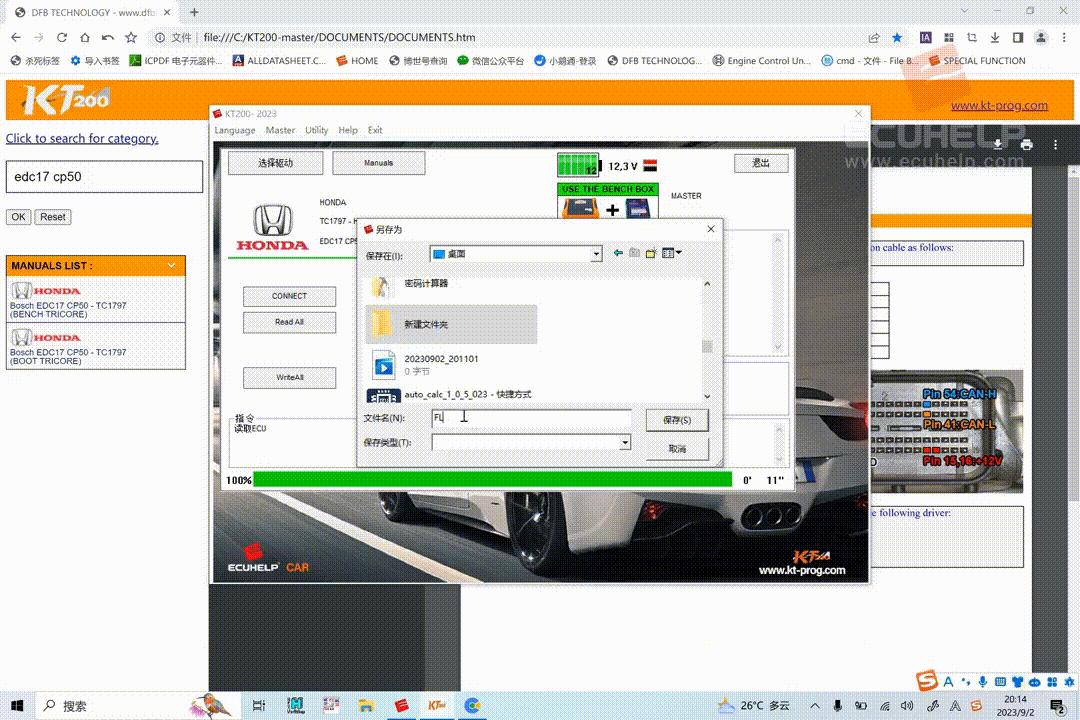Click the Read All button

(x=289, y=322)
